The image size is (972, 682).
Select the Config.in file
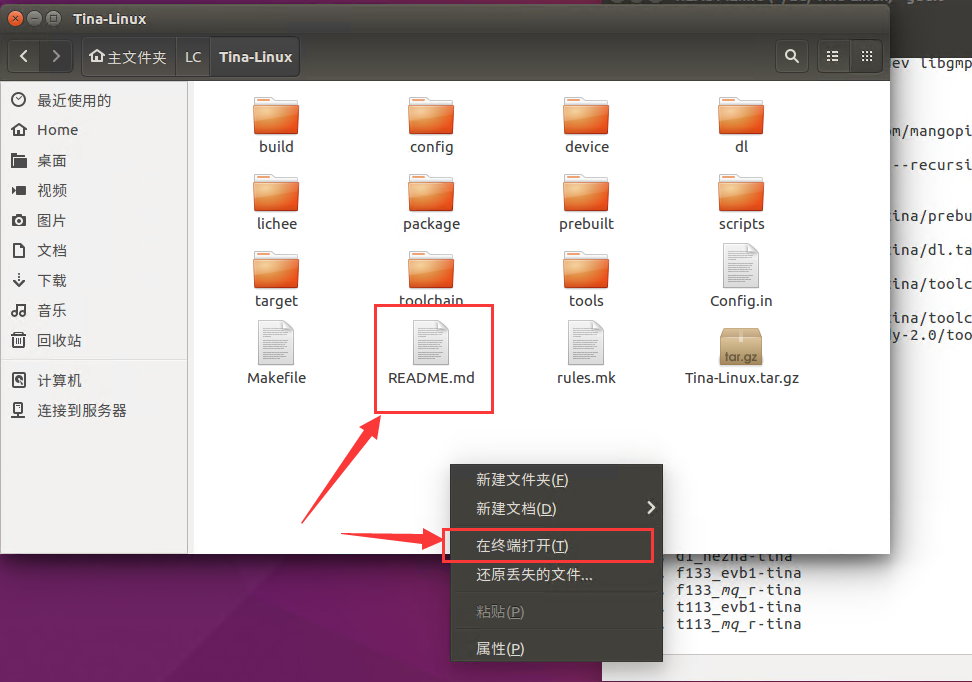(x=741, y=277)
